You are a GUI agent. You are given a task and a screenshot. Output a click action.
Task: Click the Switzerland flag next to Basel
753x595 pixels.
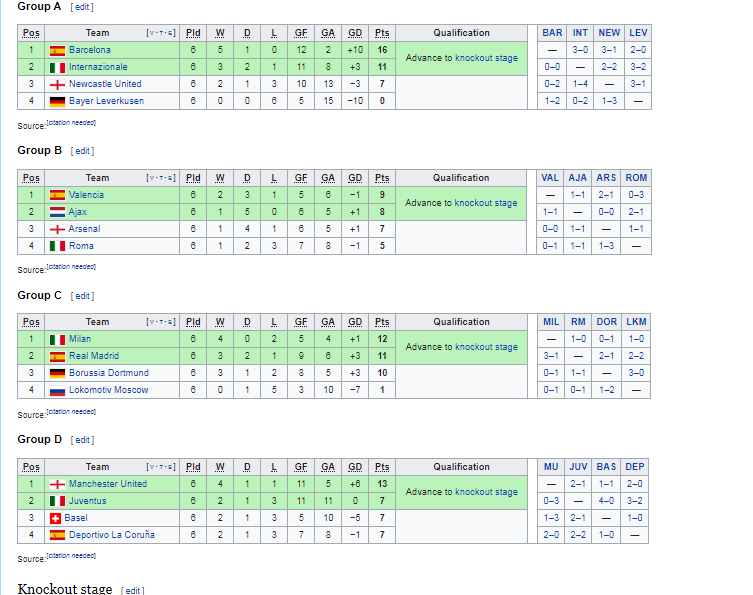(x=56, y=518)
